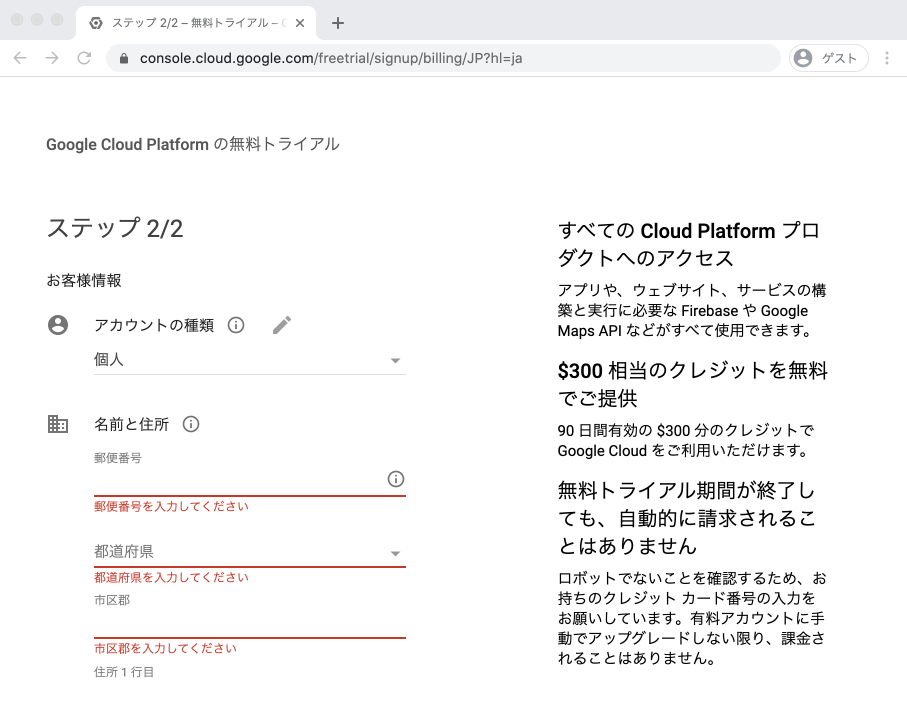
Task: Open the Chrome three-dot menu
Action: pos(887,58)
